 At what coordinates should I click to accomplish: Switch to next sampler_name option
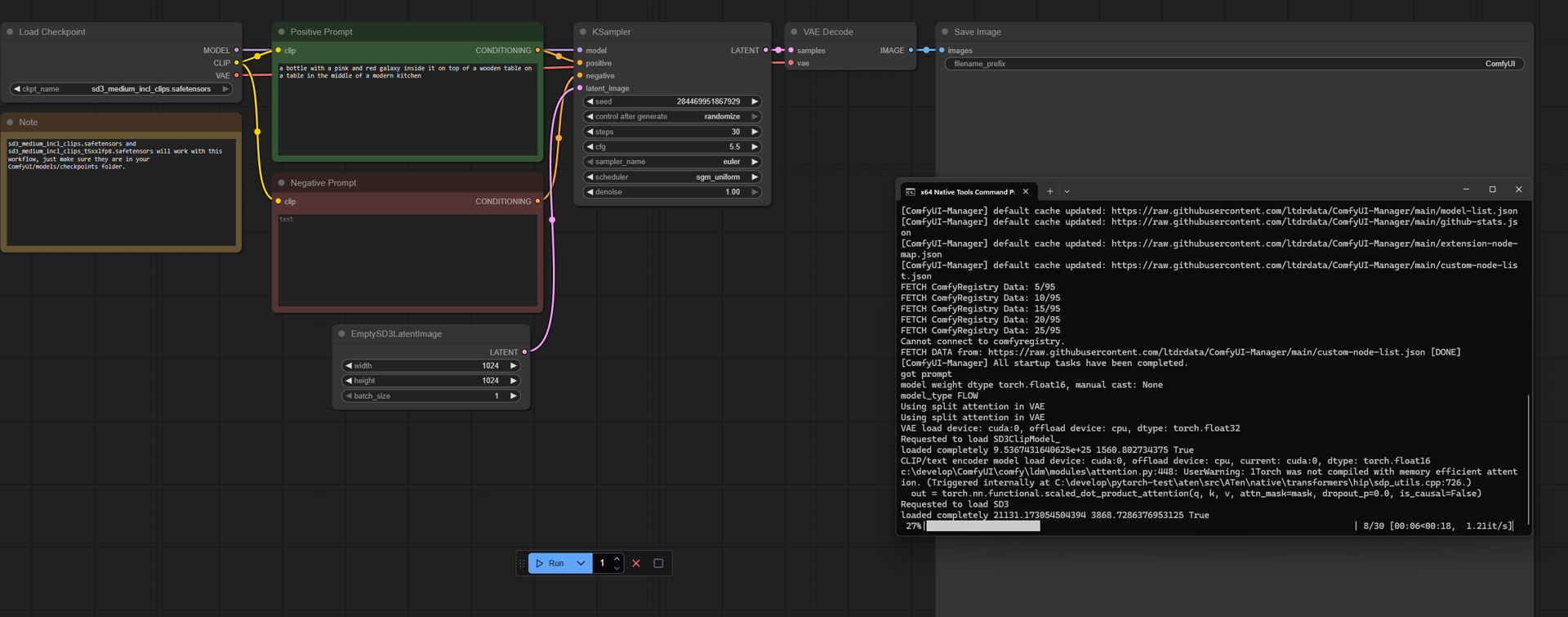point(755,162)
